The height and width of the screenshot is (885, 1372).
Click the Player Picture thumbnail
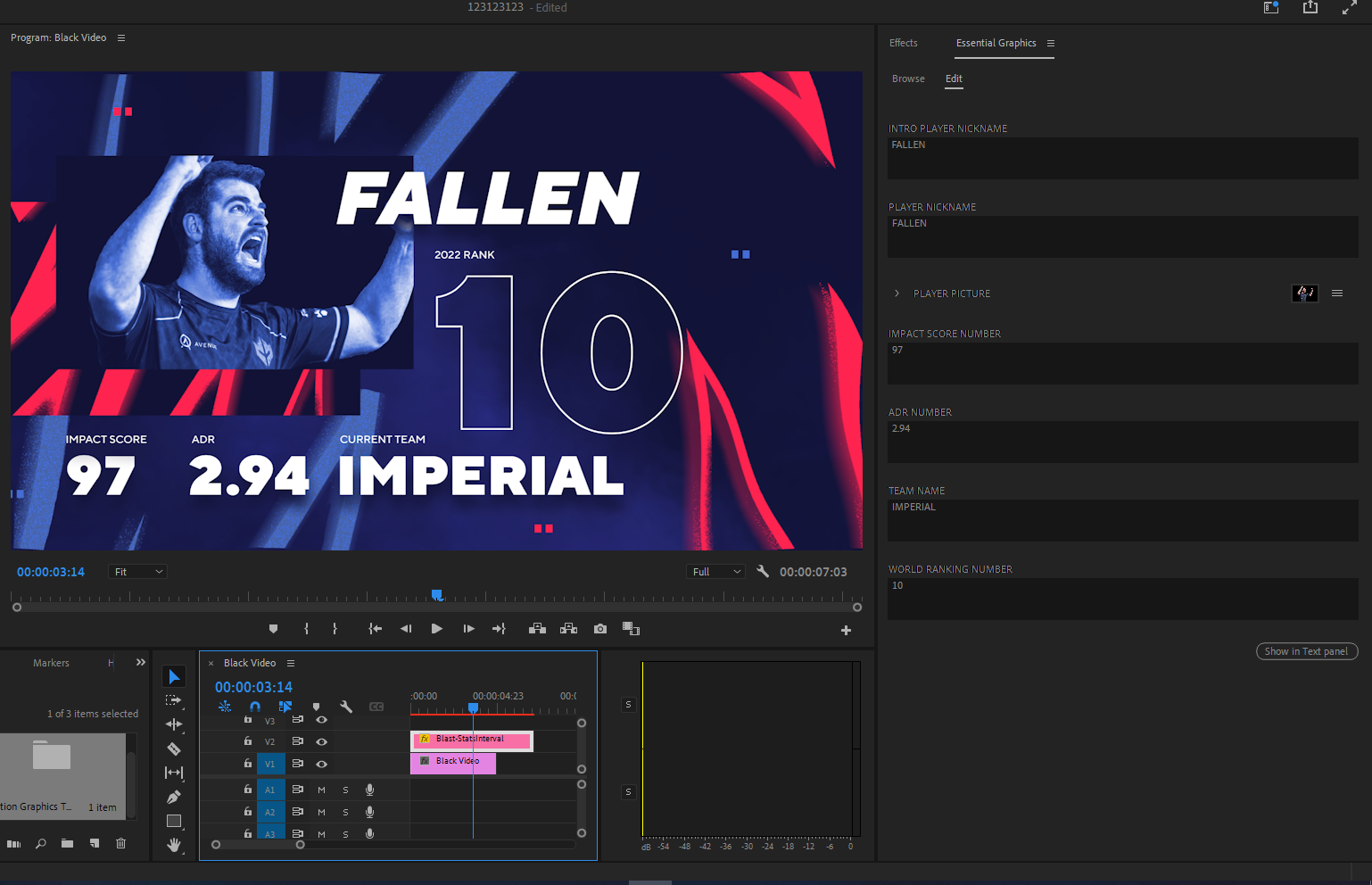click(1305, 293)
